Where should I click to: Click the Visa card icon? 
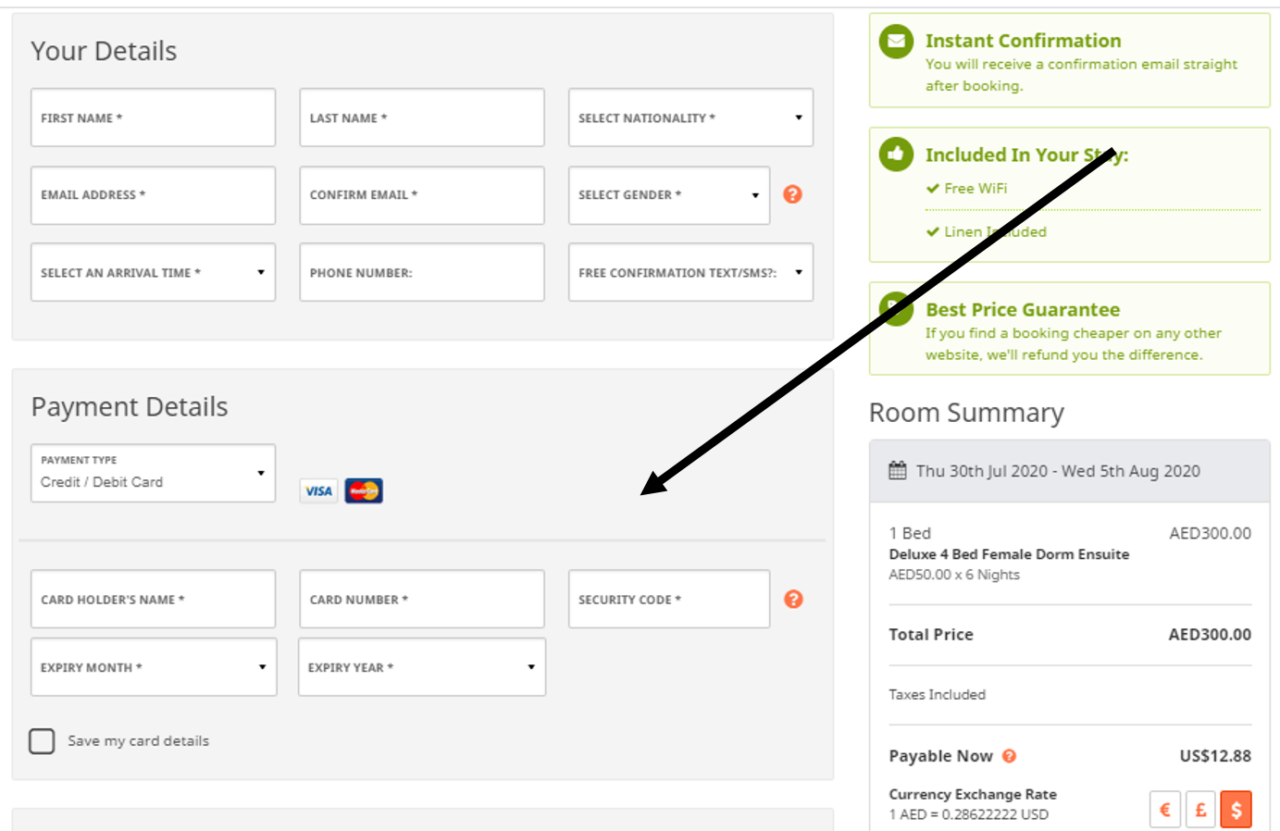pyautogui.click(x=318, y=490)
